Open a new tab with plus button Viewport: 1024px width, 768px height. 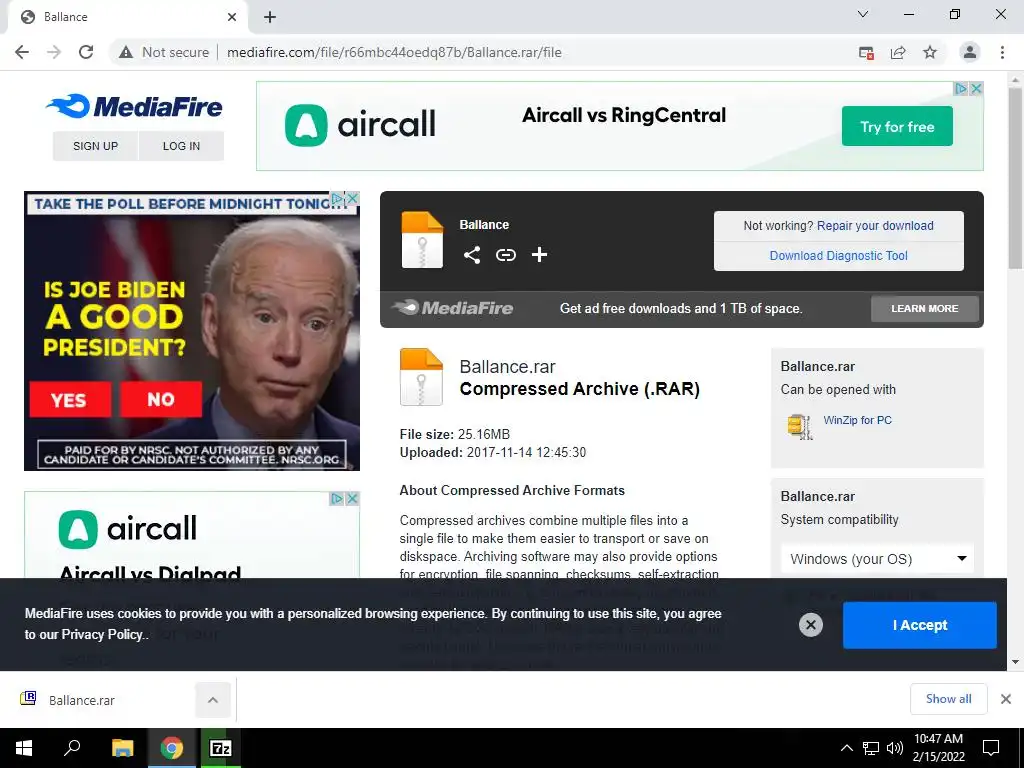270,17
